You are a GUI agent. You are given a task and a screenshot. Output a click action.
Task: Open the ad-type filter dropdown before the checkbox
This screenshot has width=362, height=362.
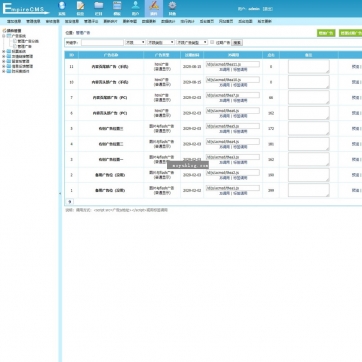coord(192,42)
